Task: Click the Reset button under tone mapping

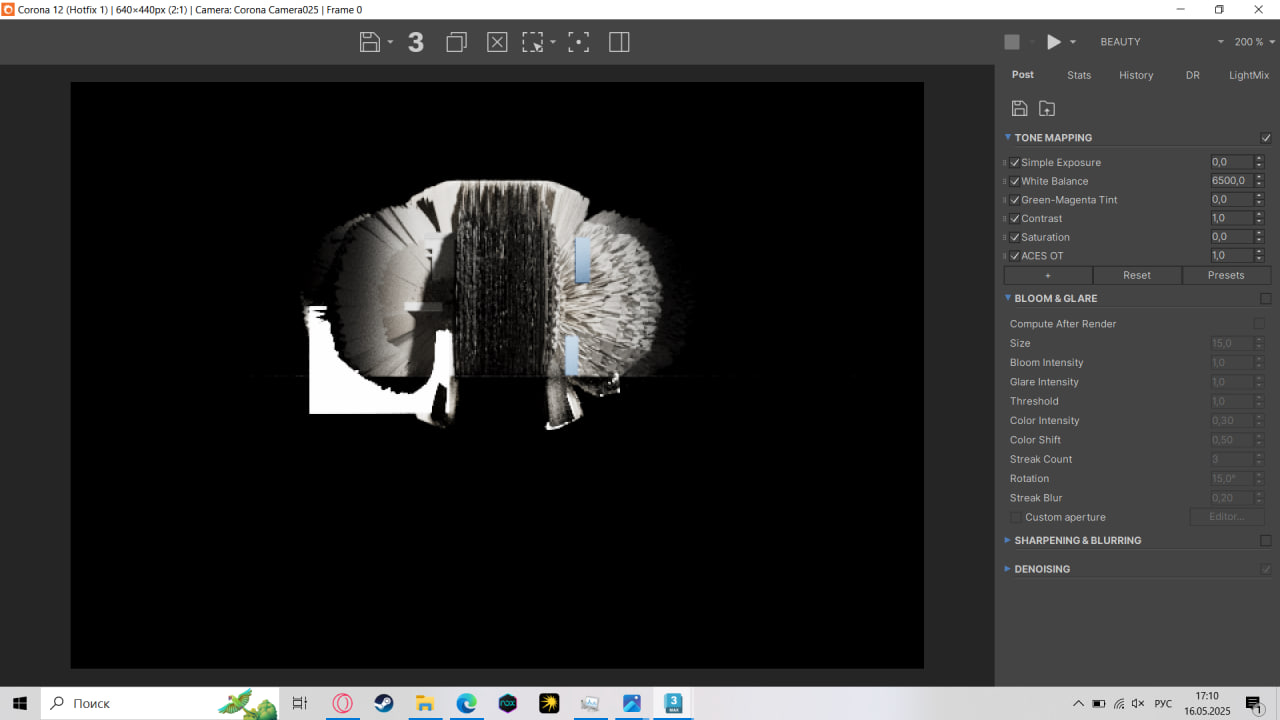Action: (x=1137, y=275)
